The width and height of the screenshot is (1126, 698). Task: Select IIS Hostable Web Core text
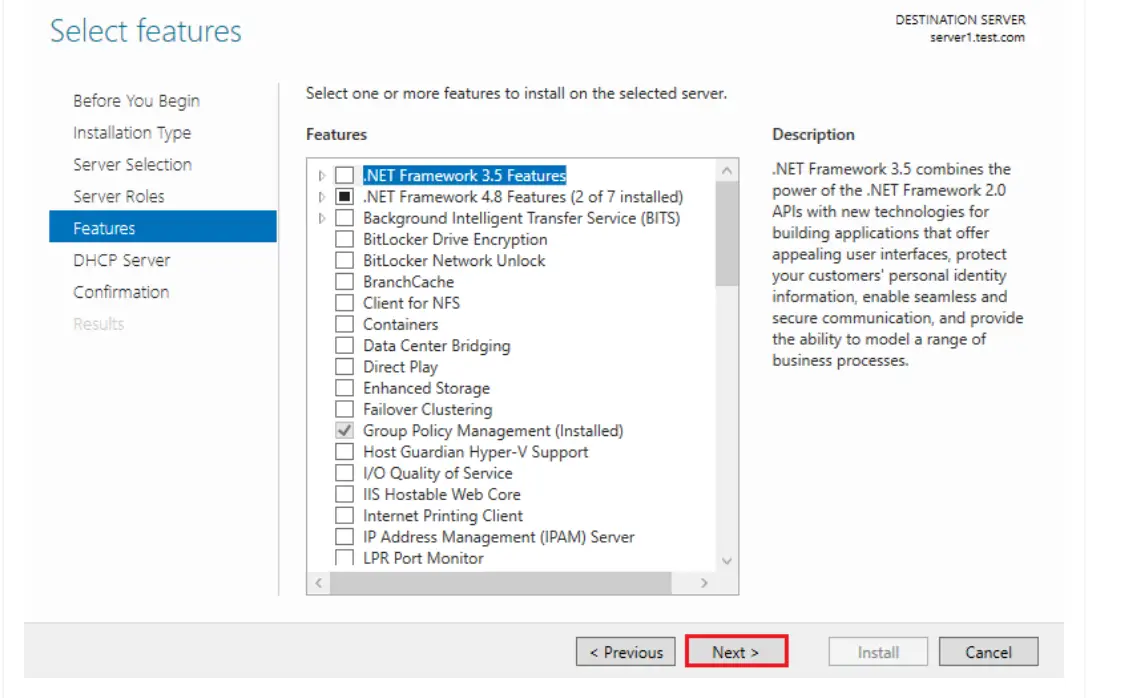tap(442, 494)
